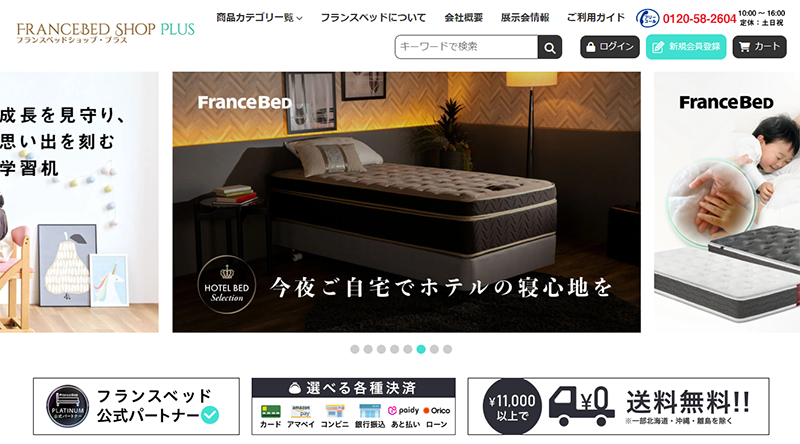
Task: Click the Francebed Shop Plus logo
Action: tap(105, 32)
